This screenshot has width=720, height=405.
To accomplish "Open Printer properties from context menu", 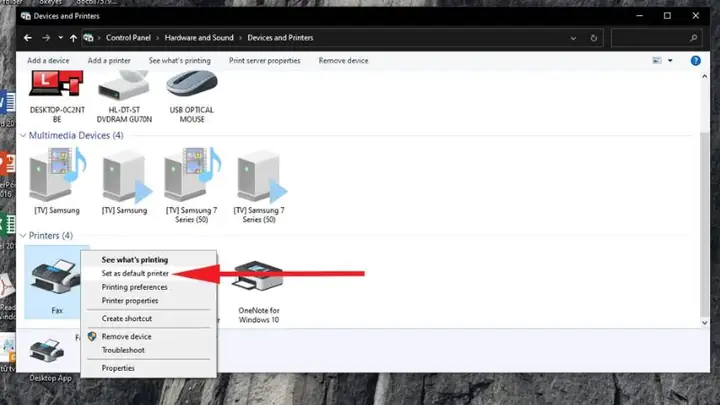I will [130, 301].
